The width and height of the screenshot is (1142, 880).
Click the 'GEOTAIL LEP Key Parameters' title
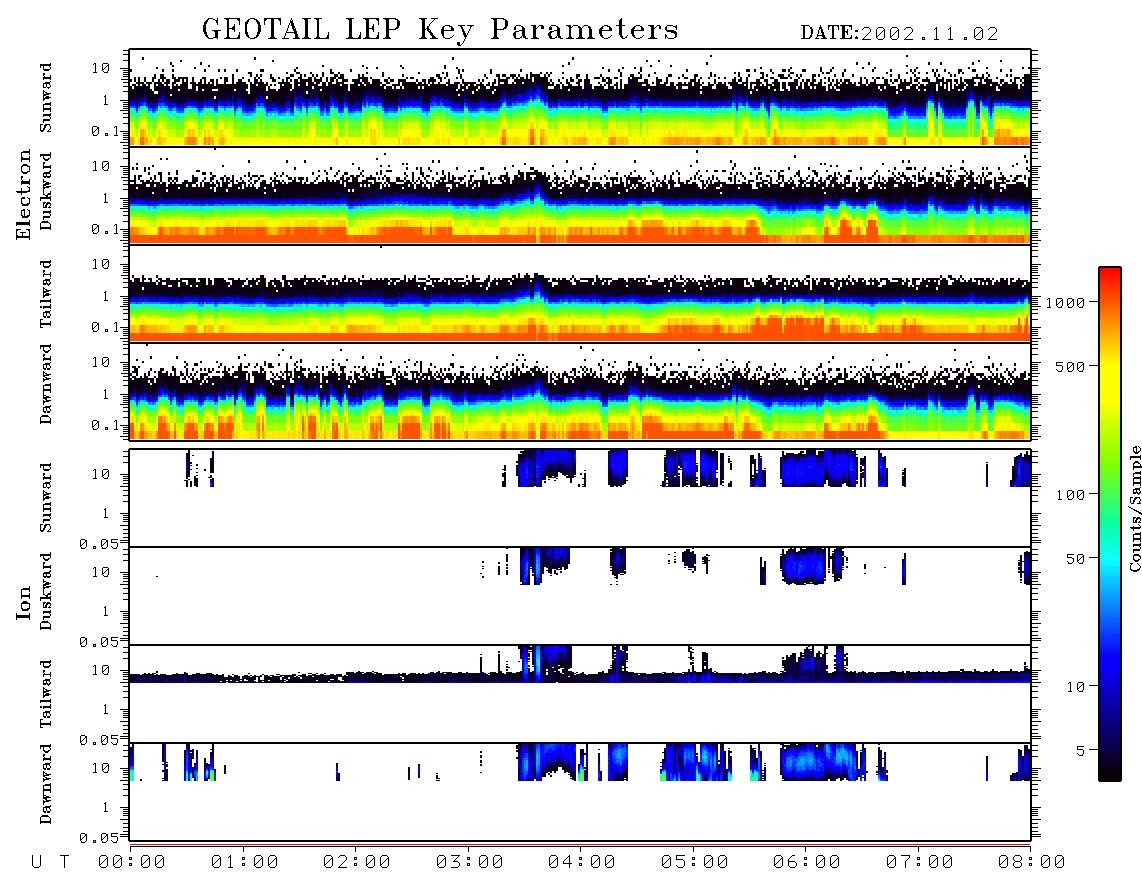440,30
